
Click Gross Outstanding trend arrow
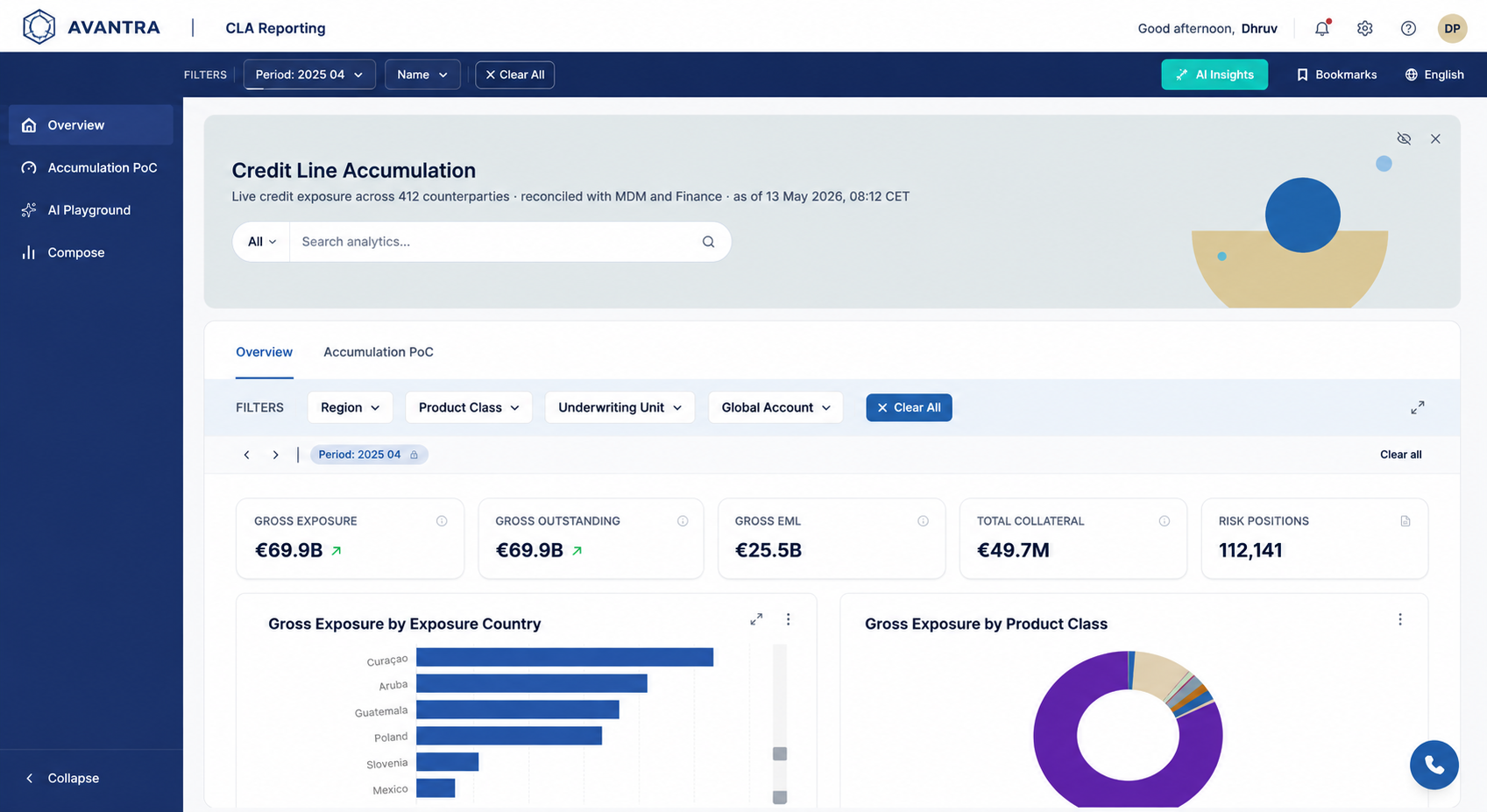click(x=577, y=551)
